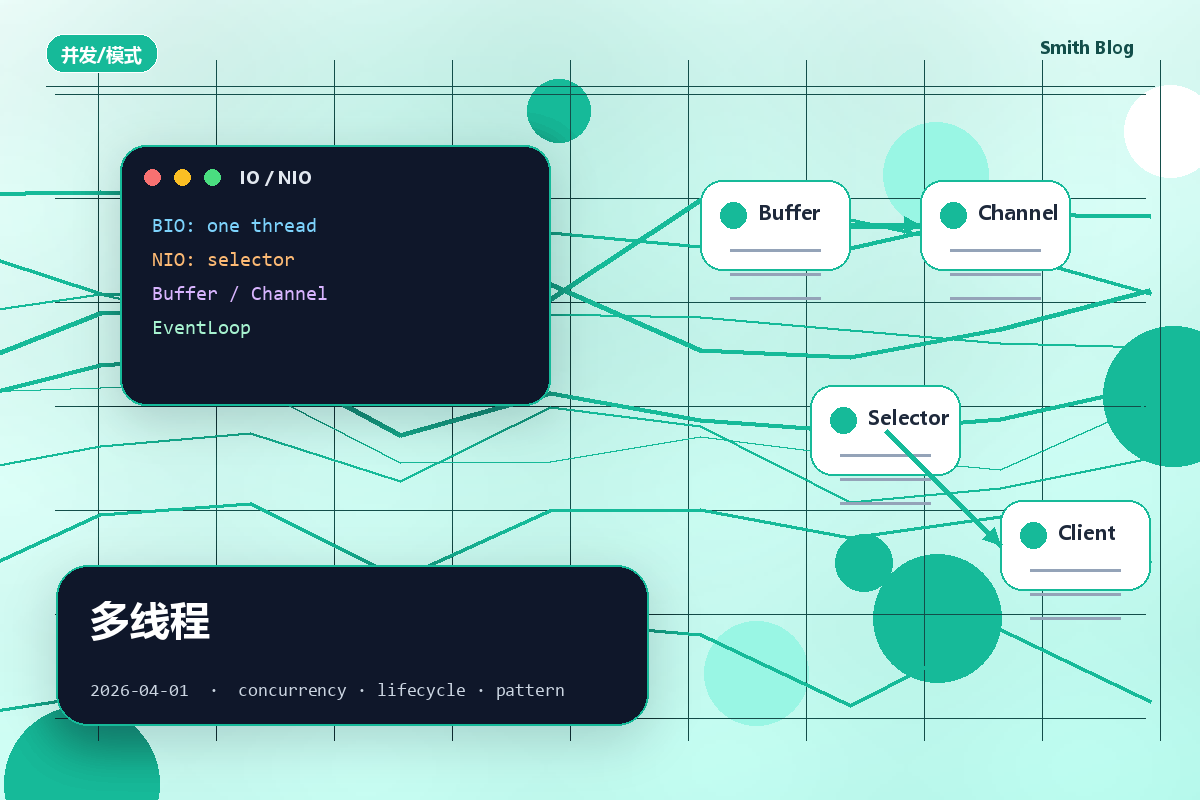Select the line 'Buffer / Channel'

(239, 294)
